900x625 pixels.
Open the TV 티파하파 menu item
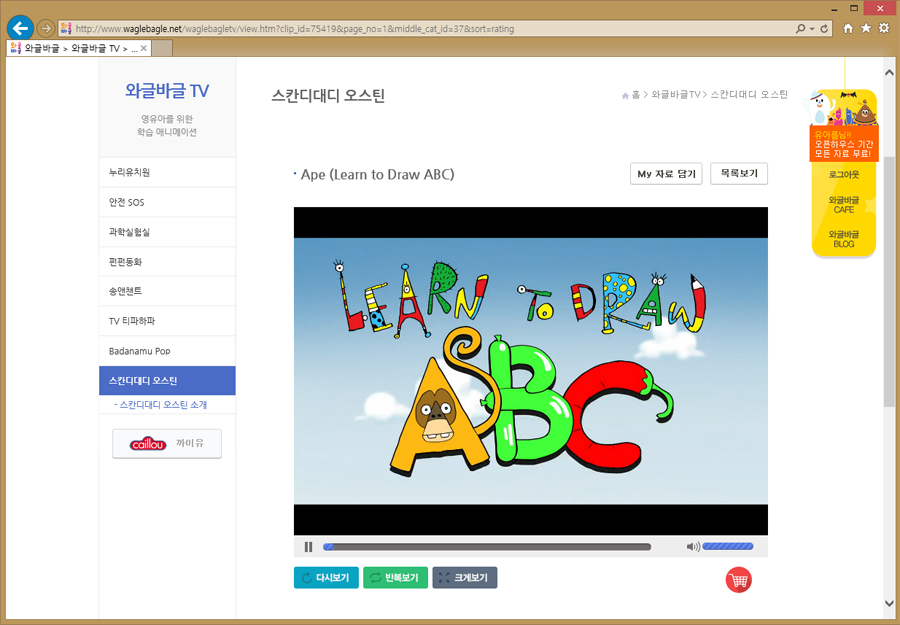[167, 321]
